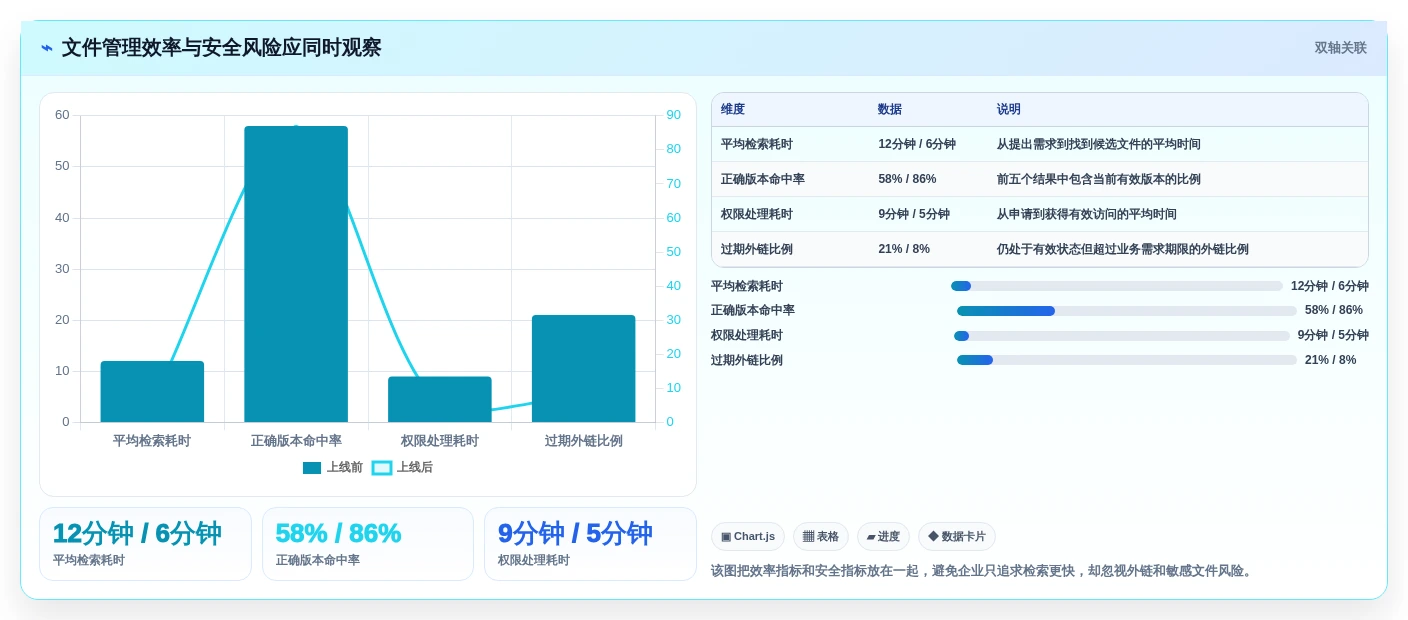
Task: Click table cell 9分钟 / 5分钟
Action: 914,214
